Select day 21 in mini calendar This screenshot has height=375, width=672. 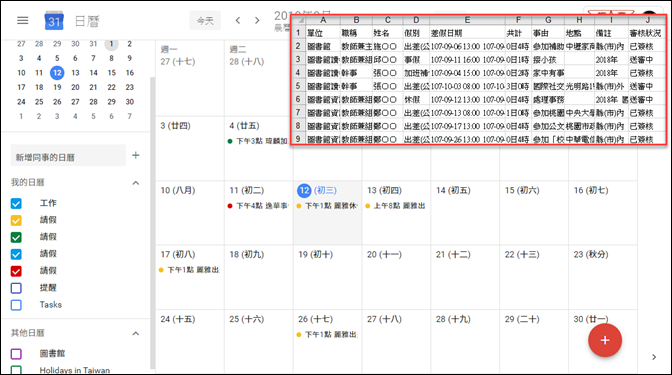(93, 87)
